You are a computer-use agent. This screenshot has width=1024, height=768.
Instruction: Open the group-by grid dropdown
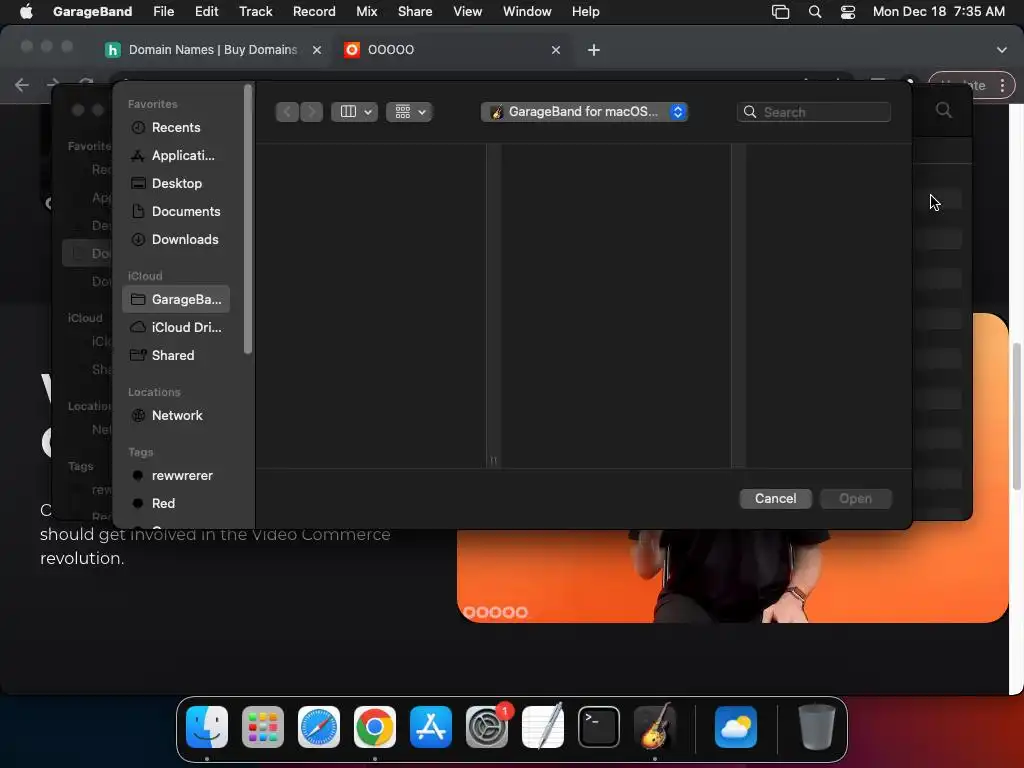(409, 112)
